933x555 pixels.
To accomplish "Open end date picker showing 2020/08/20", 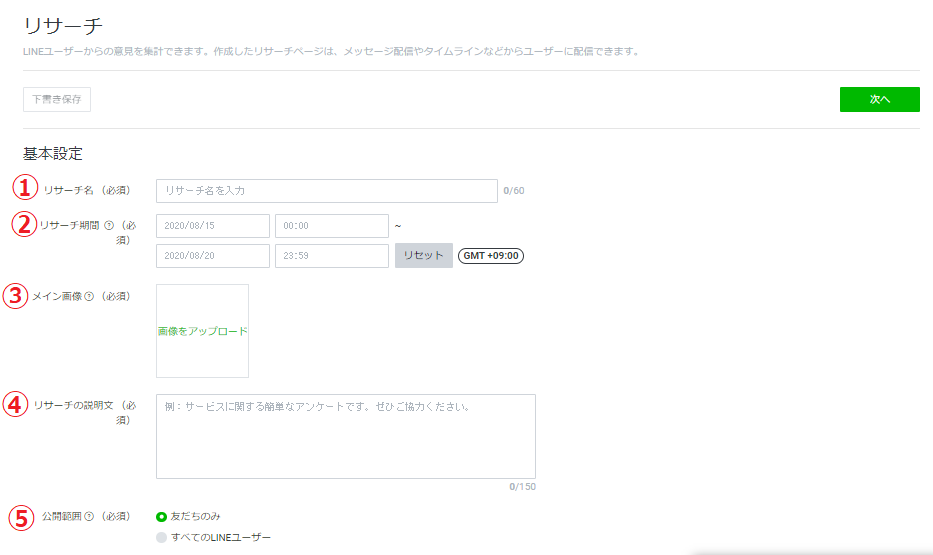I will [x=213, y=256].
